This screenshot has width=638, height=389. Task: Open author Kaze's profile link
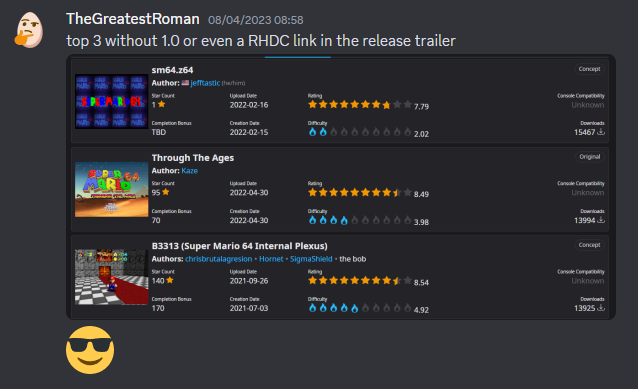point(190,170)
